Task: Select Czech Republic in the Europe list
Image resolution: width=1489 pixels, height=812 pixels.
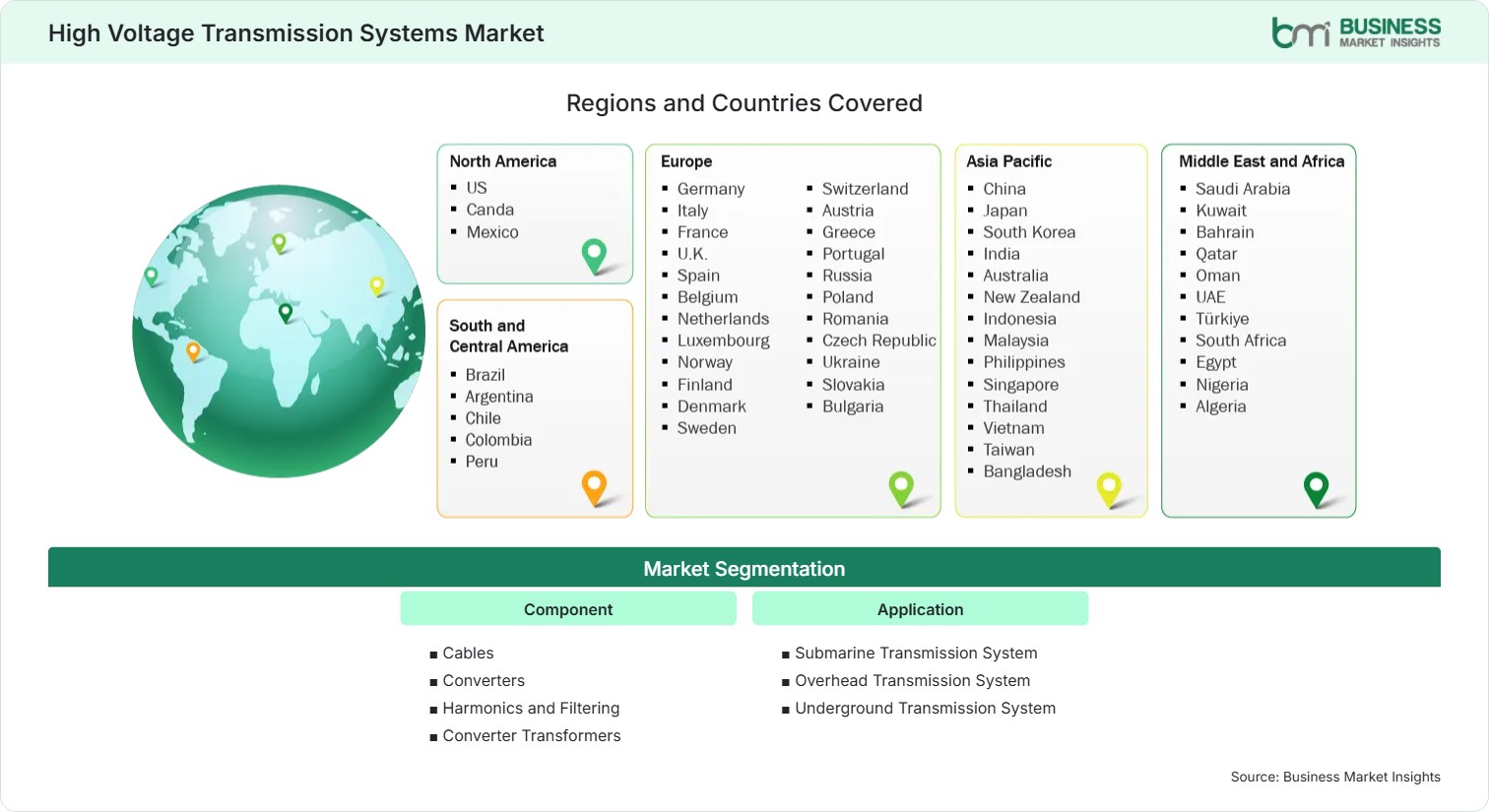Action: point(879,341)
